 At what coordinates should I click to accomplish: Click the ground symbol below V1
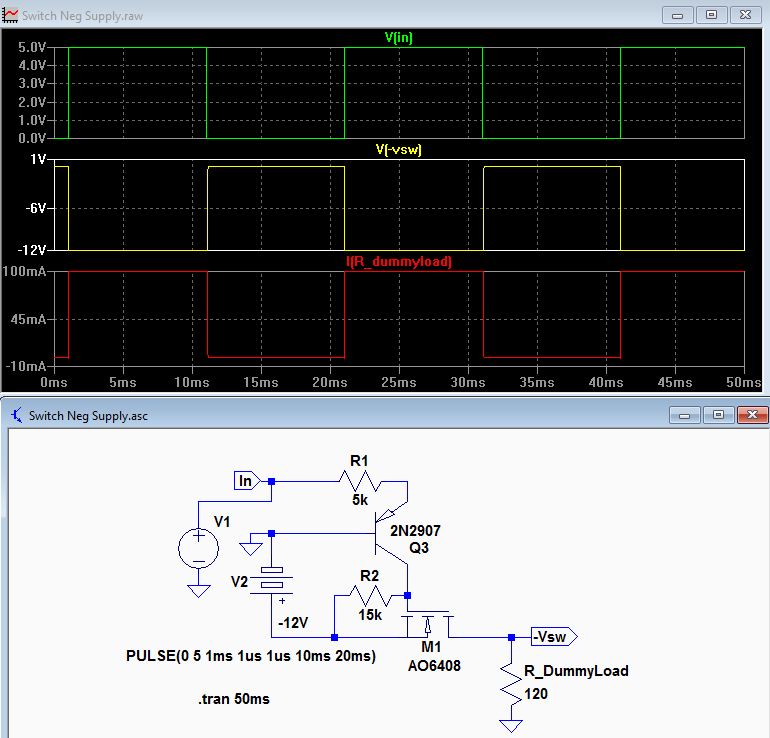point(199,591)
